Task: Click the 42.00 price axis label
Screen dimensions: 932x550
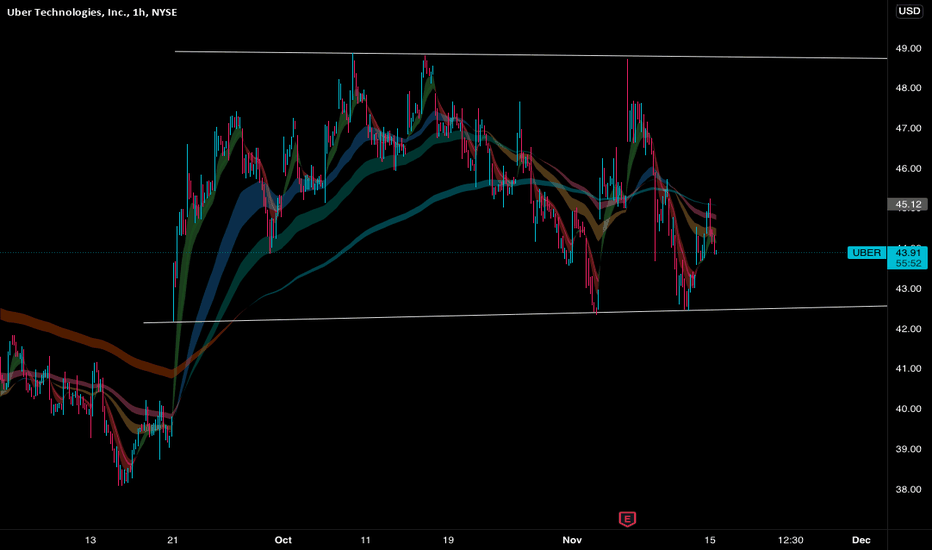Action: coord(908,329)
